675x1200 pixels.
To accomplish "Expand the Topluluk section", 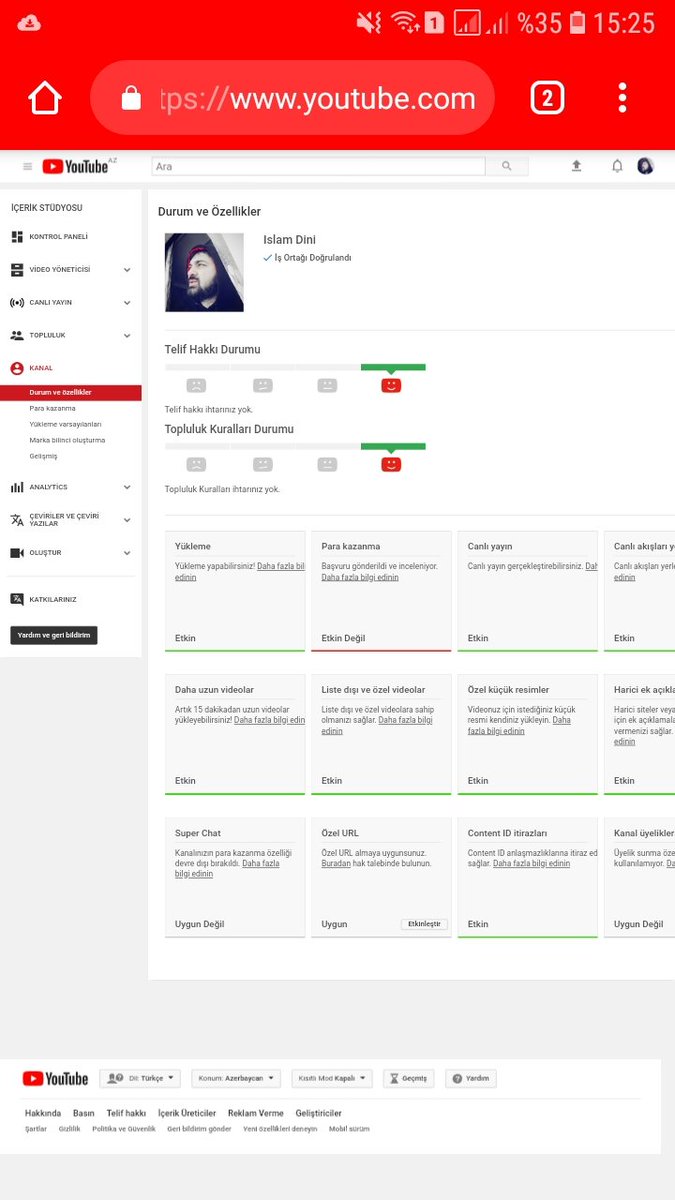I will [x=127, y=335].
